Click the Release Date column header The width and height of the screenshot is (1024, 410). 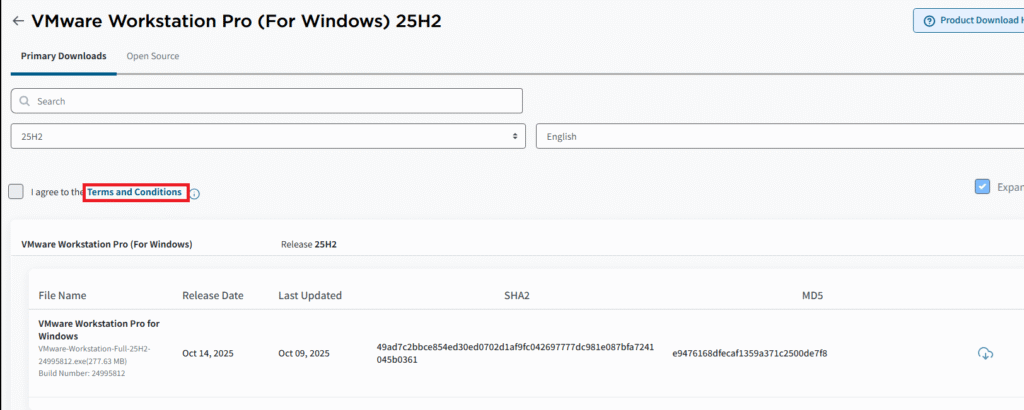tap(213, 295)
